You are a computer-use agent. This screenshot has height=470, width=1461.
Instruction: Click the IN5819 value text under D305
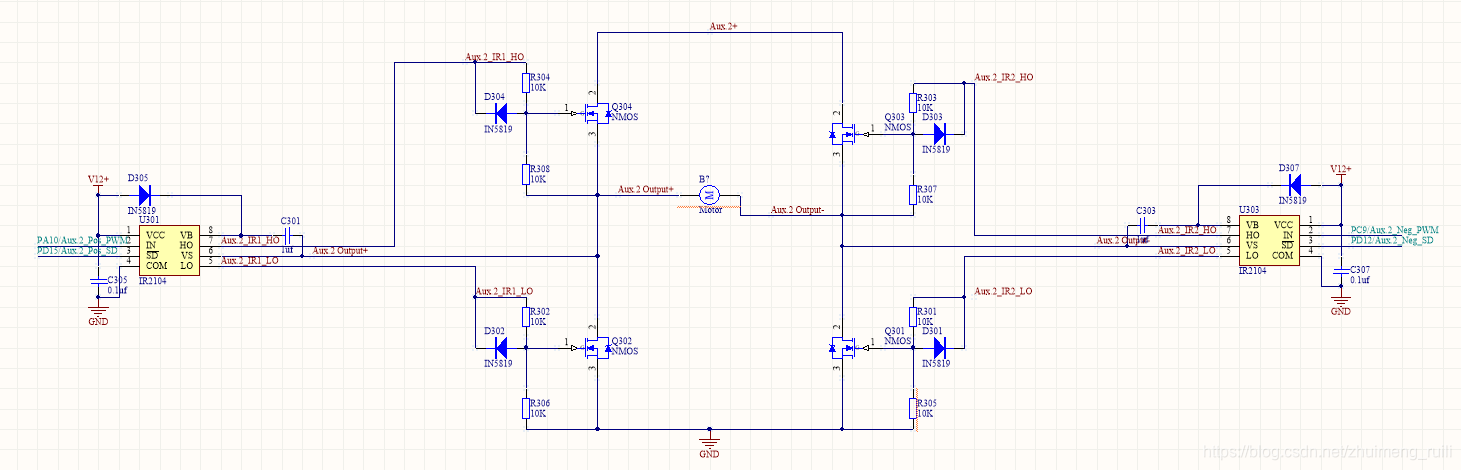click(142, 212)
